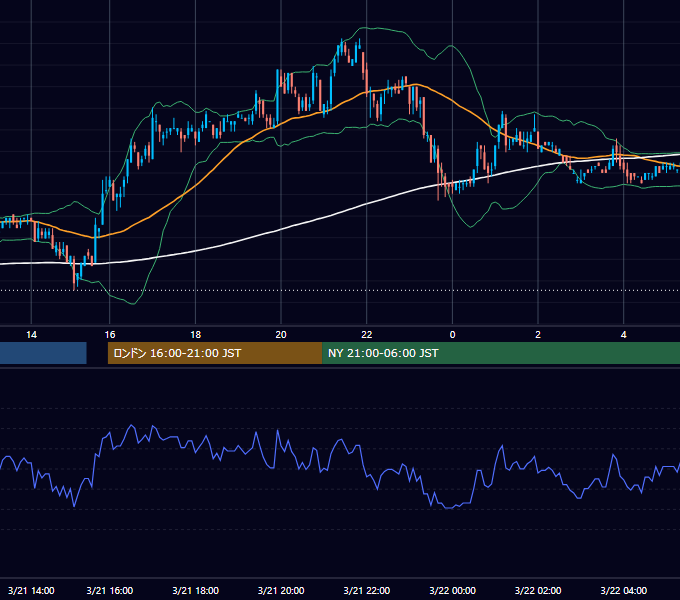
Task: Click the 22 hour label on price chart axis
Action: [x=367, y=335]
